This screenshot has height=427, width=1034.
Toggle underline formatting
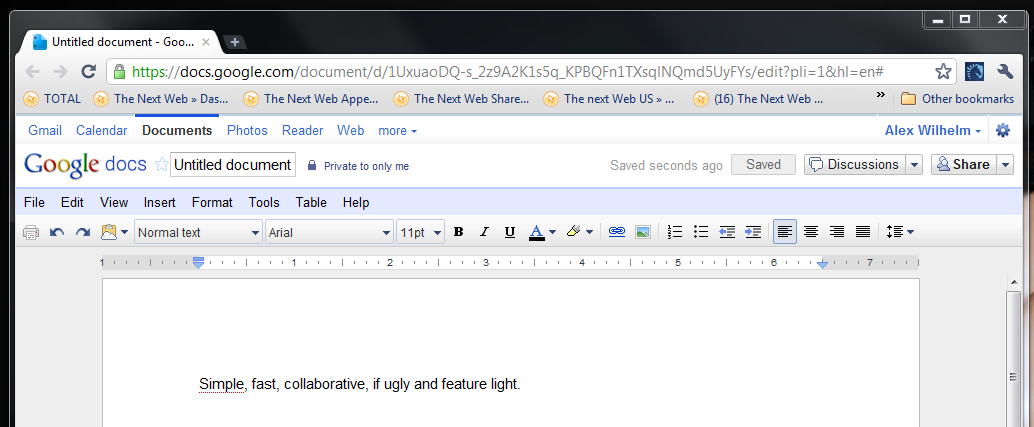click(509, 232)
